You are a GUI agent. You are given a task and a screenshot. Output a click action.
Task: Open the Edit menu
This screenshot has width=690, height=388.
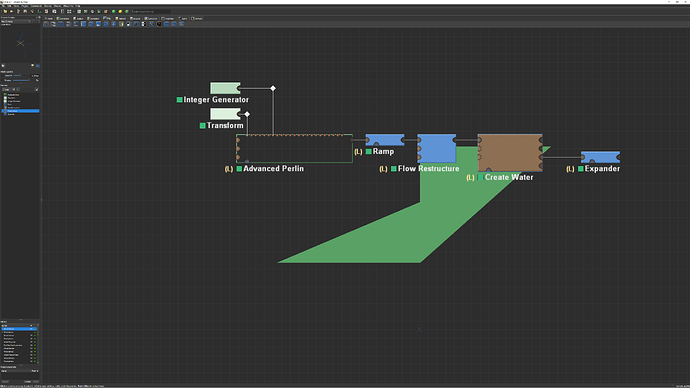pyautogui.click(x=9, y=6)
